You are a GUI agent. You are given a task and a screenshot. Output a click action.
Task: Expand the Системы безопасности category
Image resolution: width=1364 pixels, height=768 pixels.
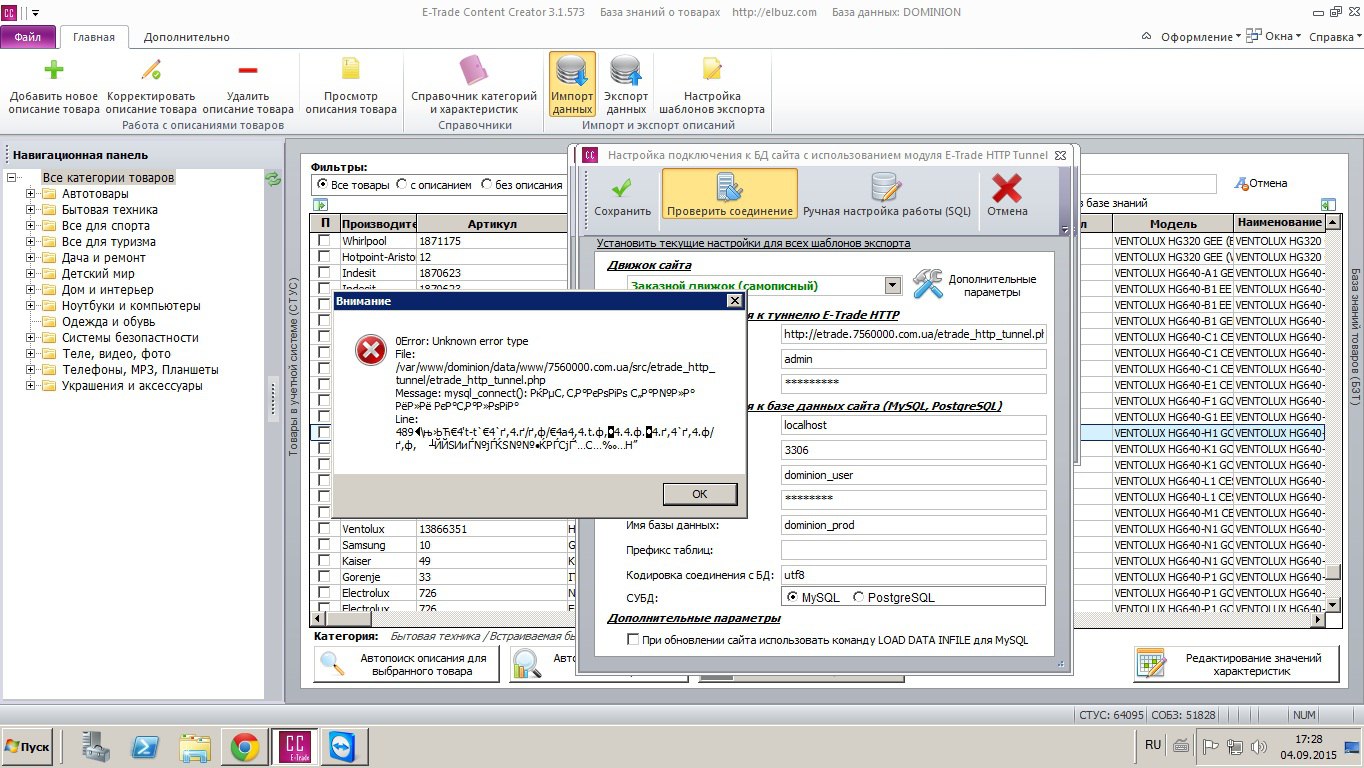(x=31, y=338)
